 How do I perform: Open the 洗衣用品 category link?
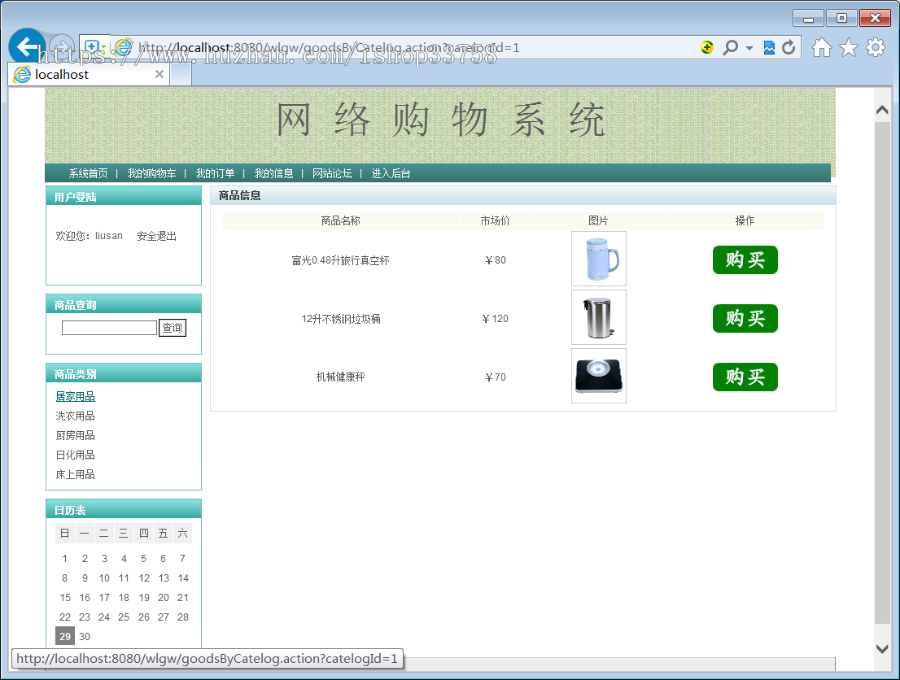(75, 415)
